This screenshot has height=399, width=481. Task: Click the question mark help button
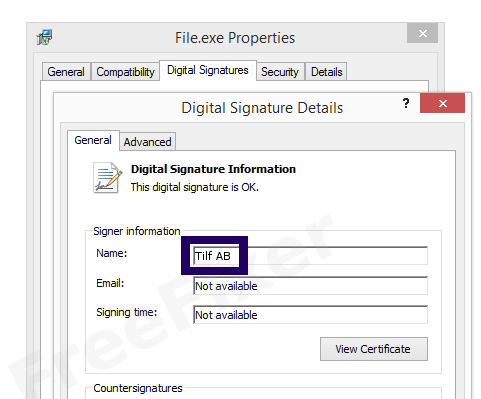[405, 103]
